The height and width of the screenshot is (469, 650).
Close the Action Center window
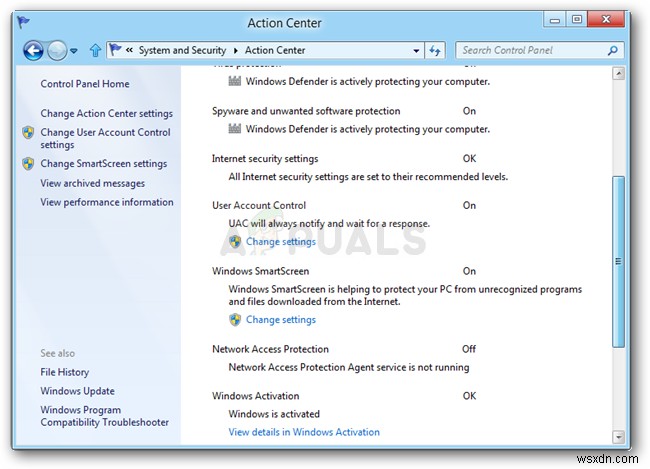click(x=606, y=19)
